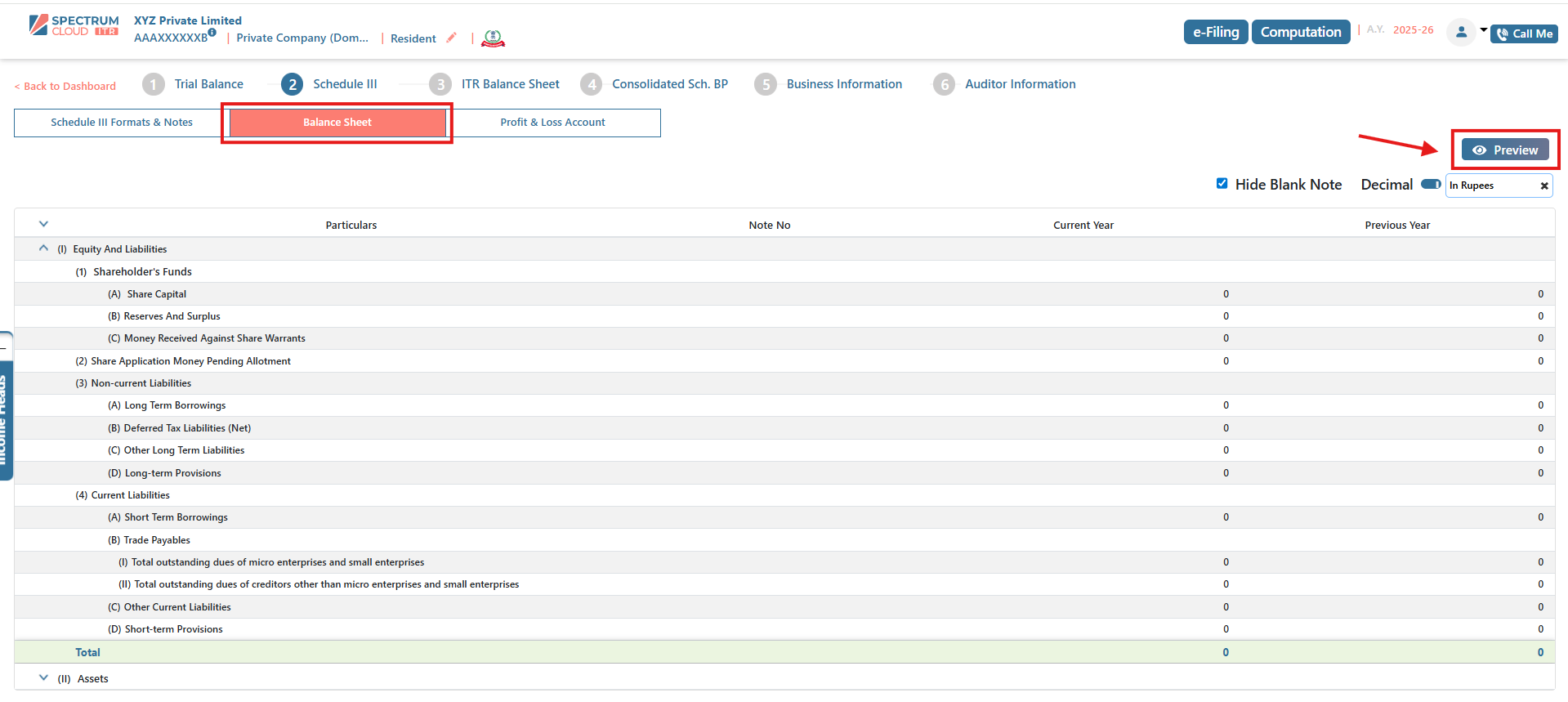
Task: Uncheck the Hide Blank Note checkbox
Action: tap(1222, 184)
